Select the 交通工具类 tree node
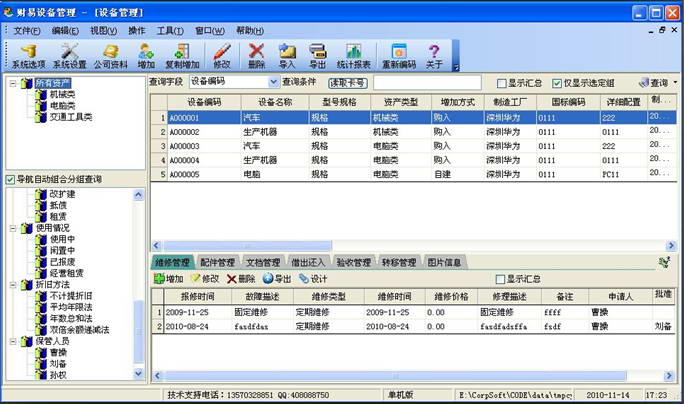684x404 pixels. [x=71, y=117]
